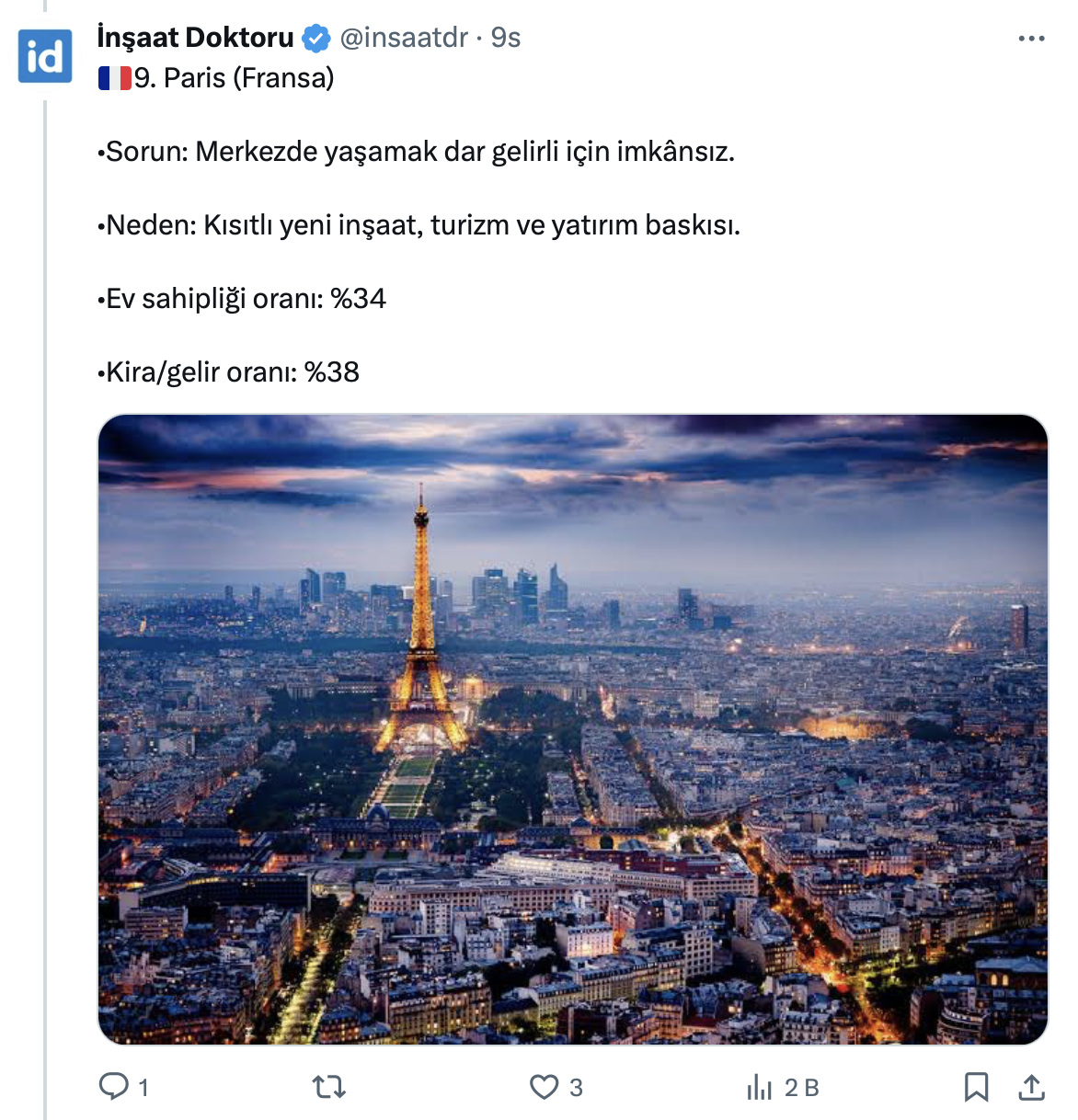
Task: Open the İnşaat Doktoru profile avatar
Action: coord(45,56)
